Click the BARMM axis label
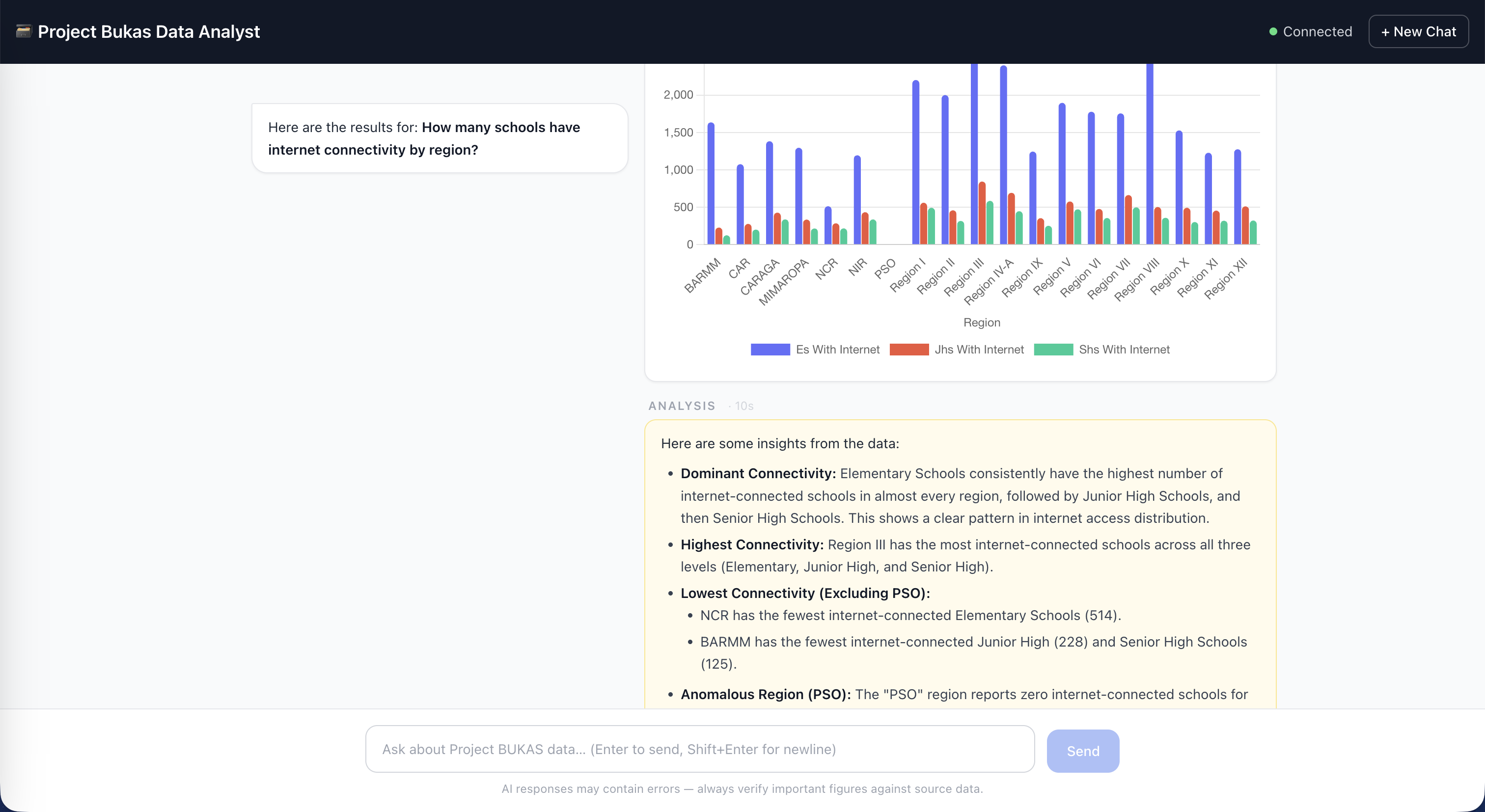The image size is (1485, 812). click(x=702, y=275)
